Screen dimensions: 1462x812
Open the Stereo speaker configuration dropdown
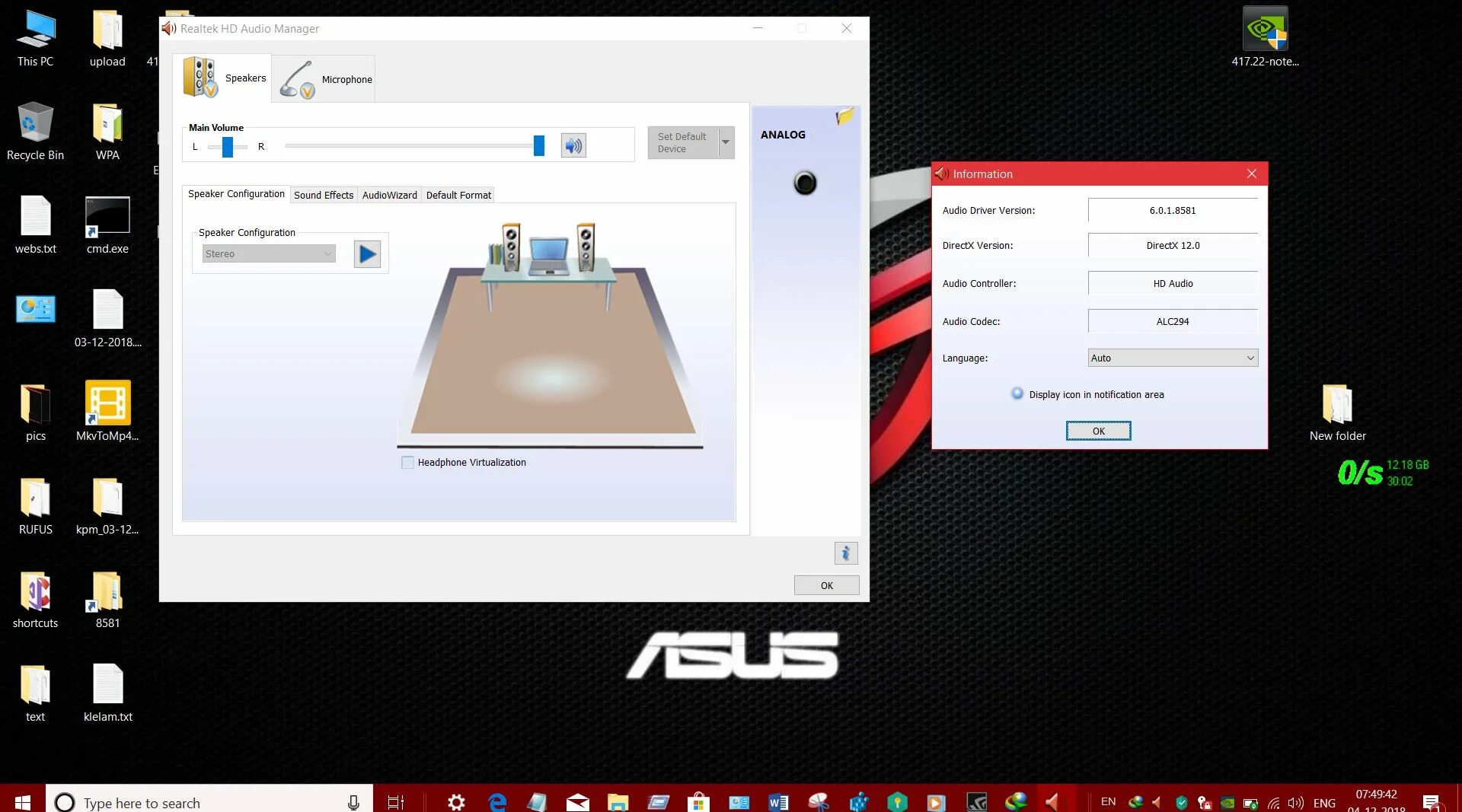coord(269,253)
